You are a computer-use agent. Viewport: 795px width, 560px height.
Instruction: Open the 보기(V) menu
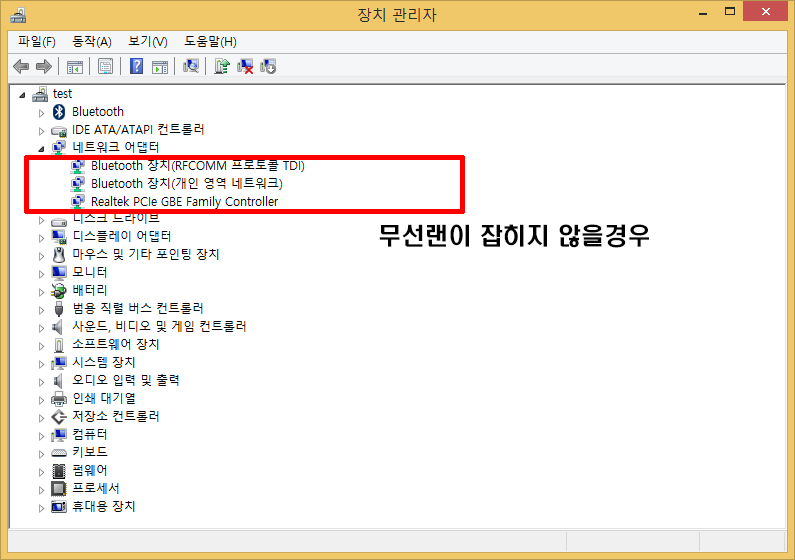coord(148,42)
